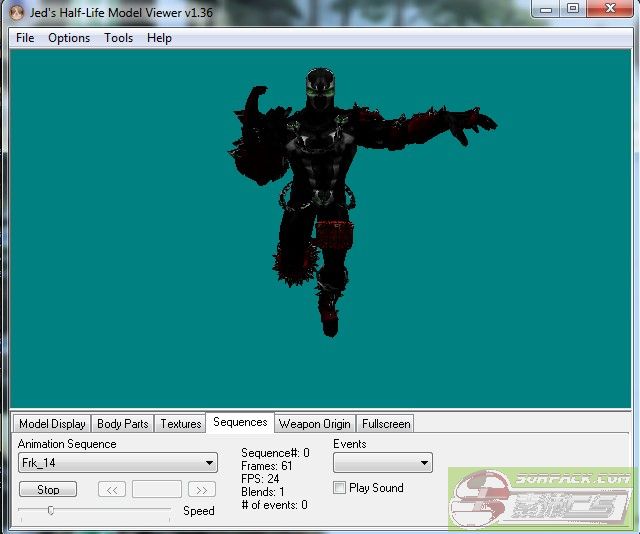Step to next frame with >> button

click(x=202, y=490)
